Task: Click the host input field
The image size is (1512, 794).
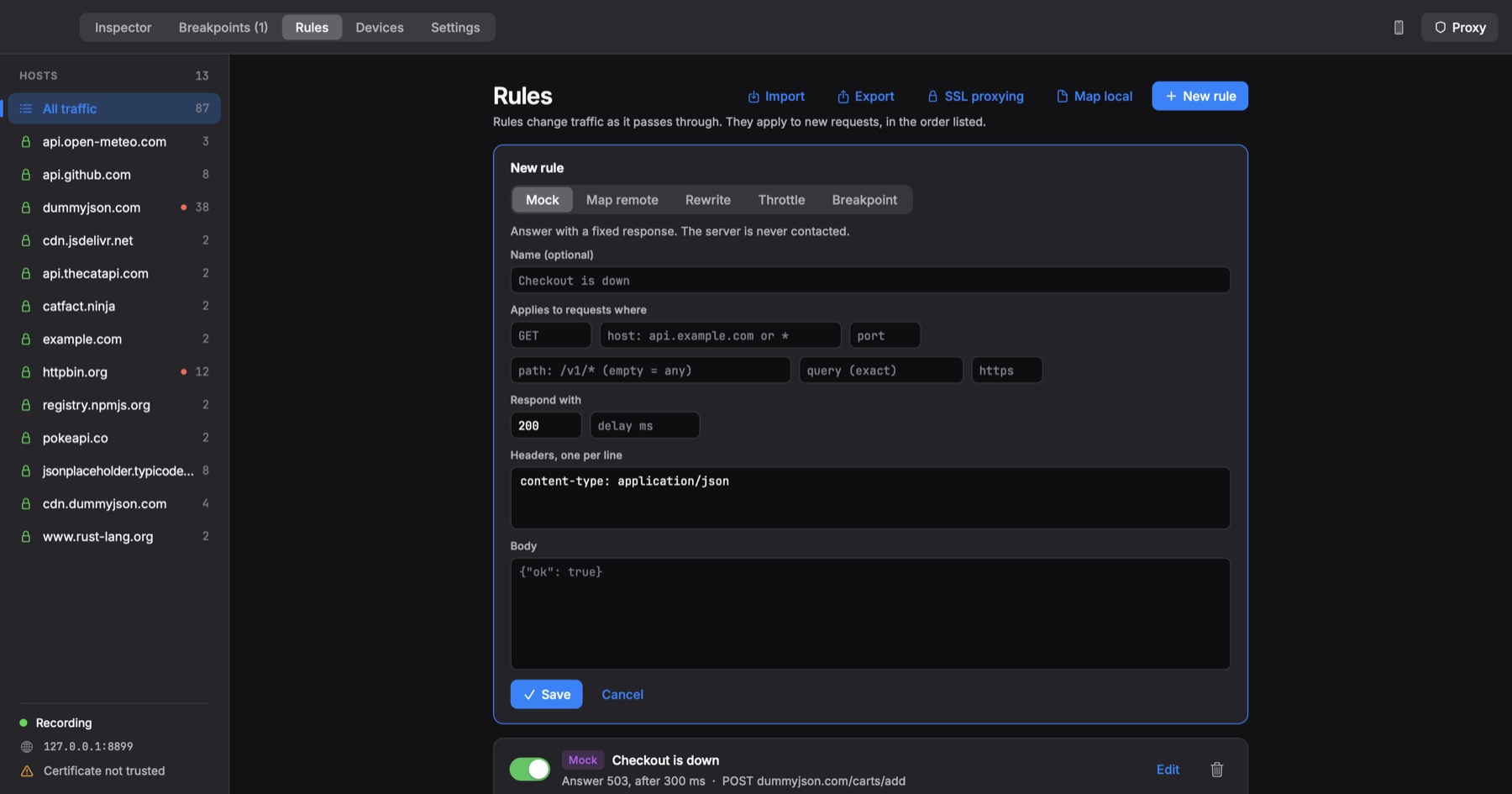Action: click(720, 335)
